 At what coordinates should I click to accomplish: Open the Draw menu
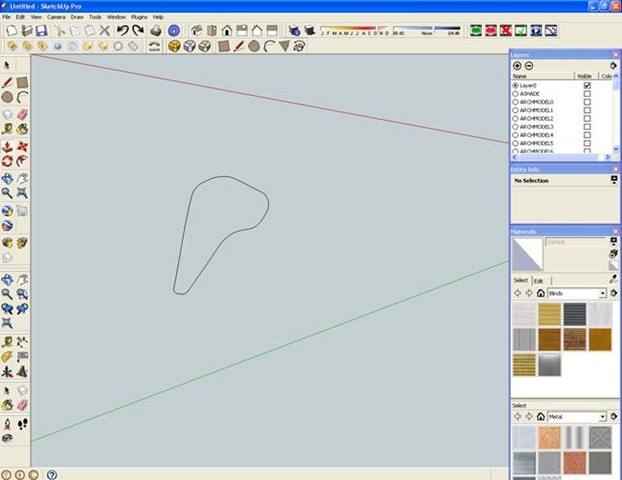tap(77, 17)
